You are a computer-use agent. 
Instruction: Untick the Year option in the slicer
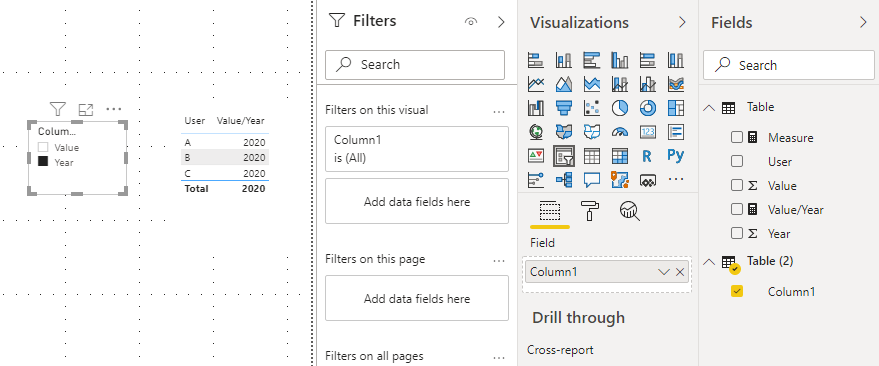43,162
